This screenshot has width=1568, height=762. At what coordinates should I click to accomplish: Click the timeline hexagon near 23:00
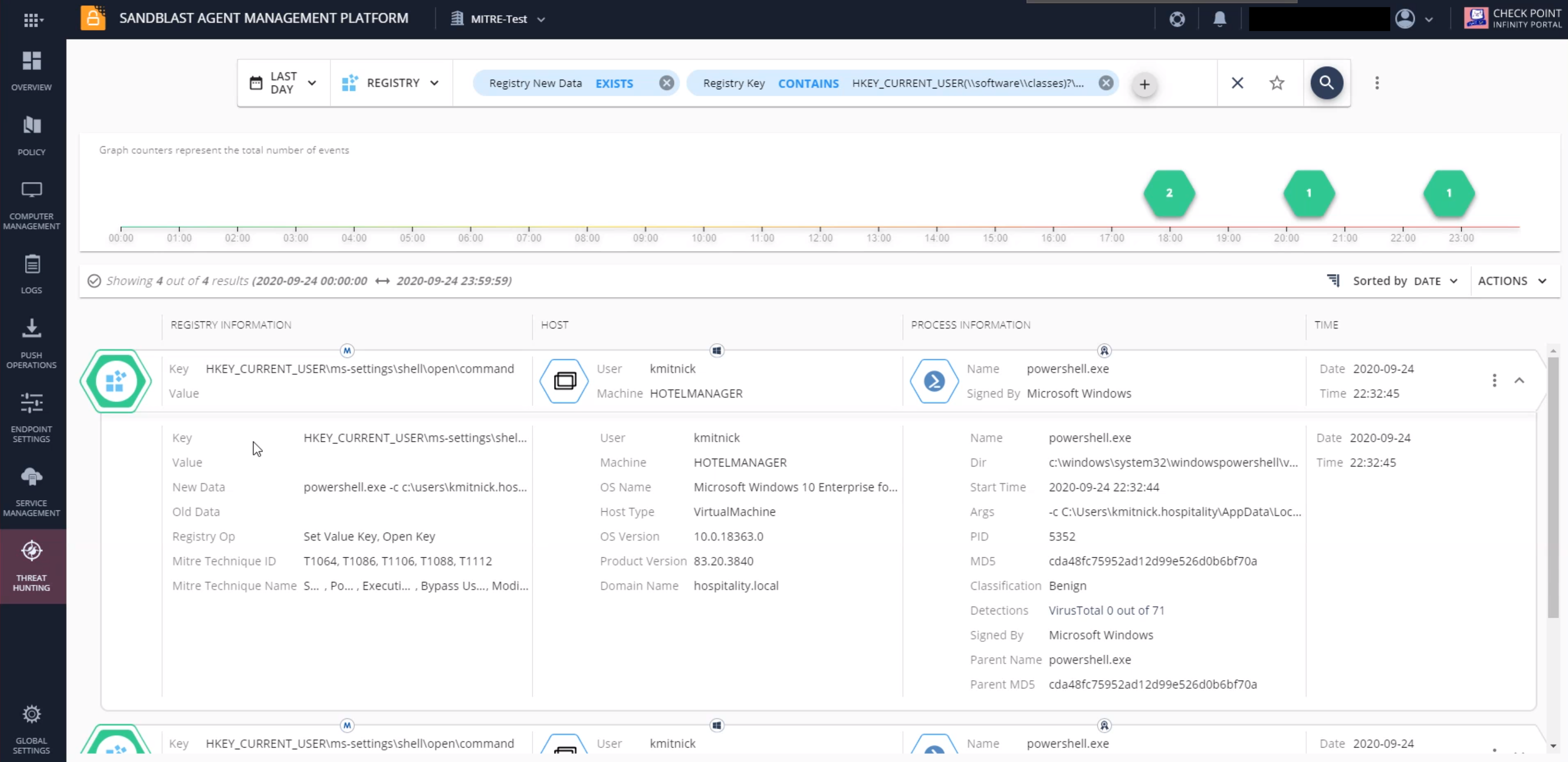coord(1449,193)
